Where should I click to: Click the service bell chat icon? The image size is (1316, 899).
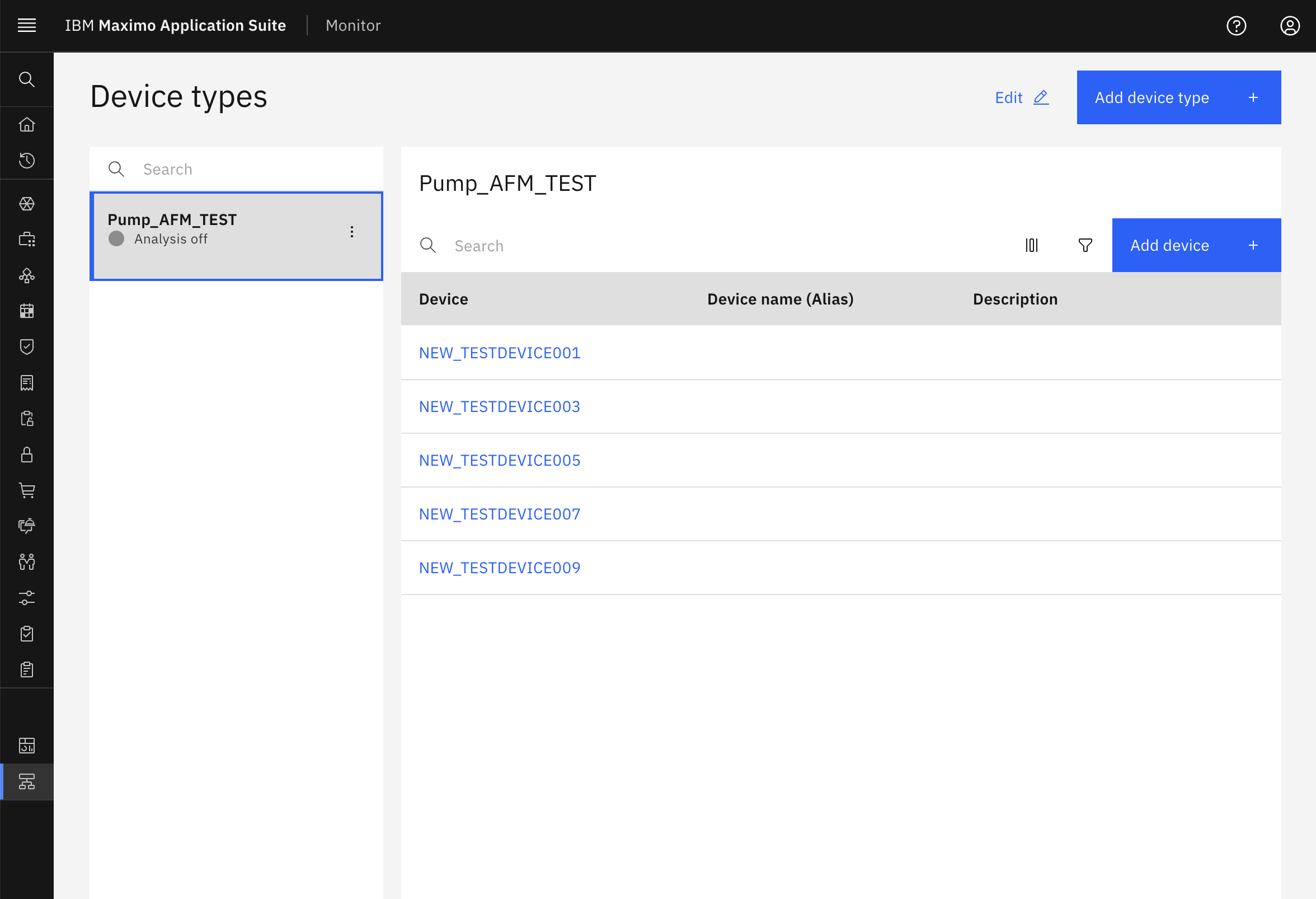click(27, 526)
